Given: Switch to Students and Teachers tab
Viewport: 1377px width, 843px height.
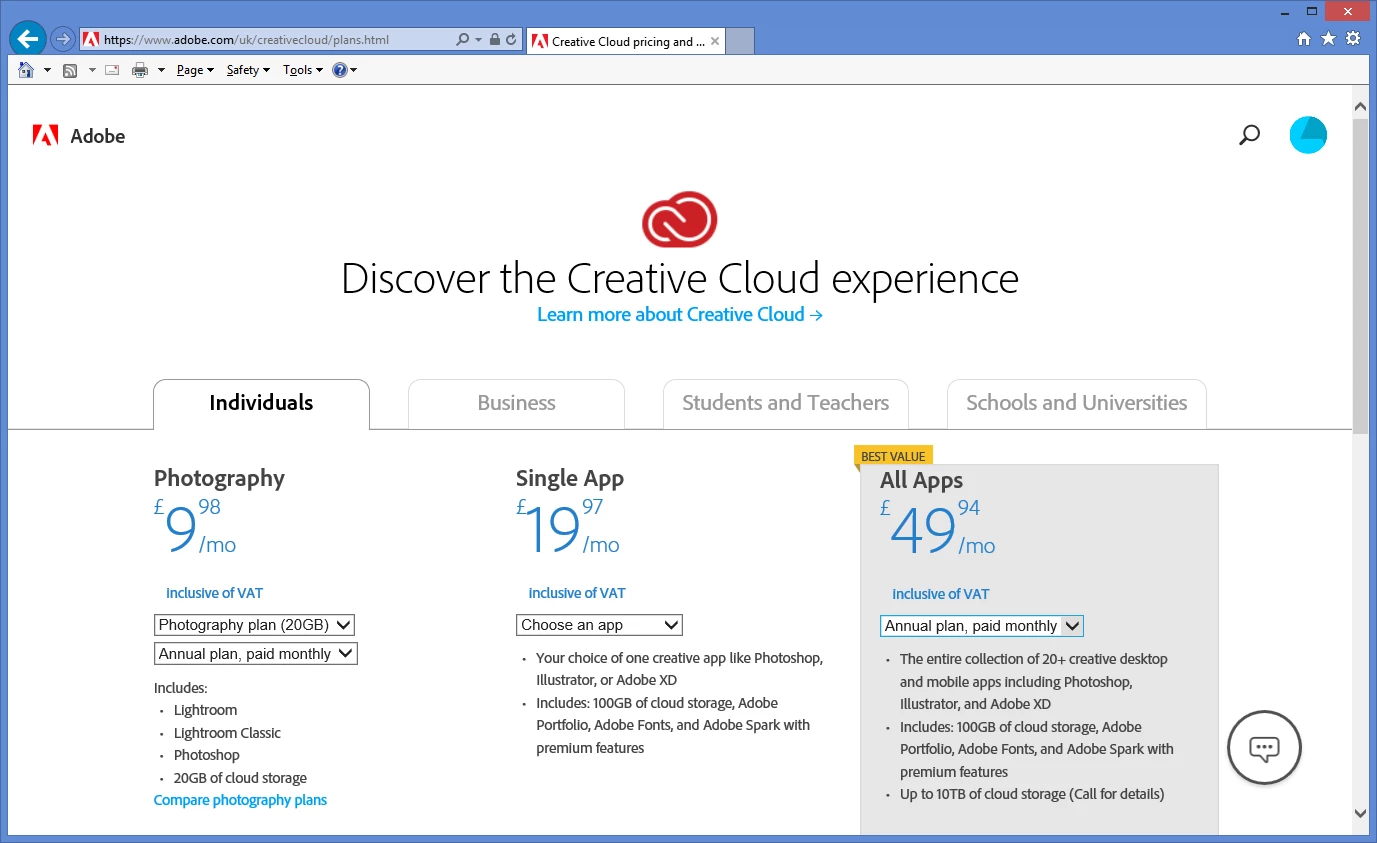Looking at the screenshot, I should [x=785, y=403].
